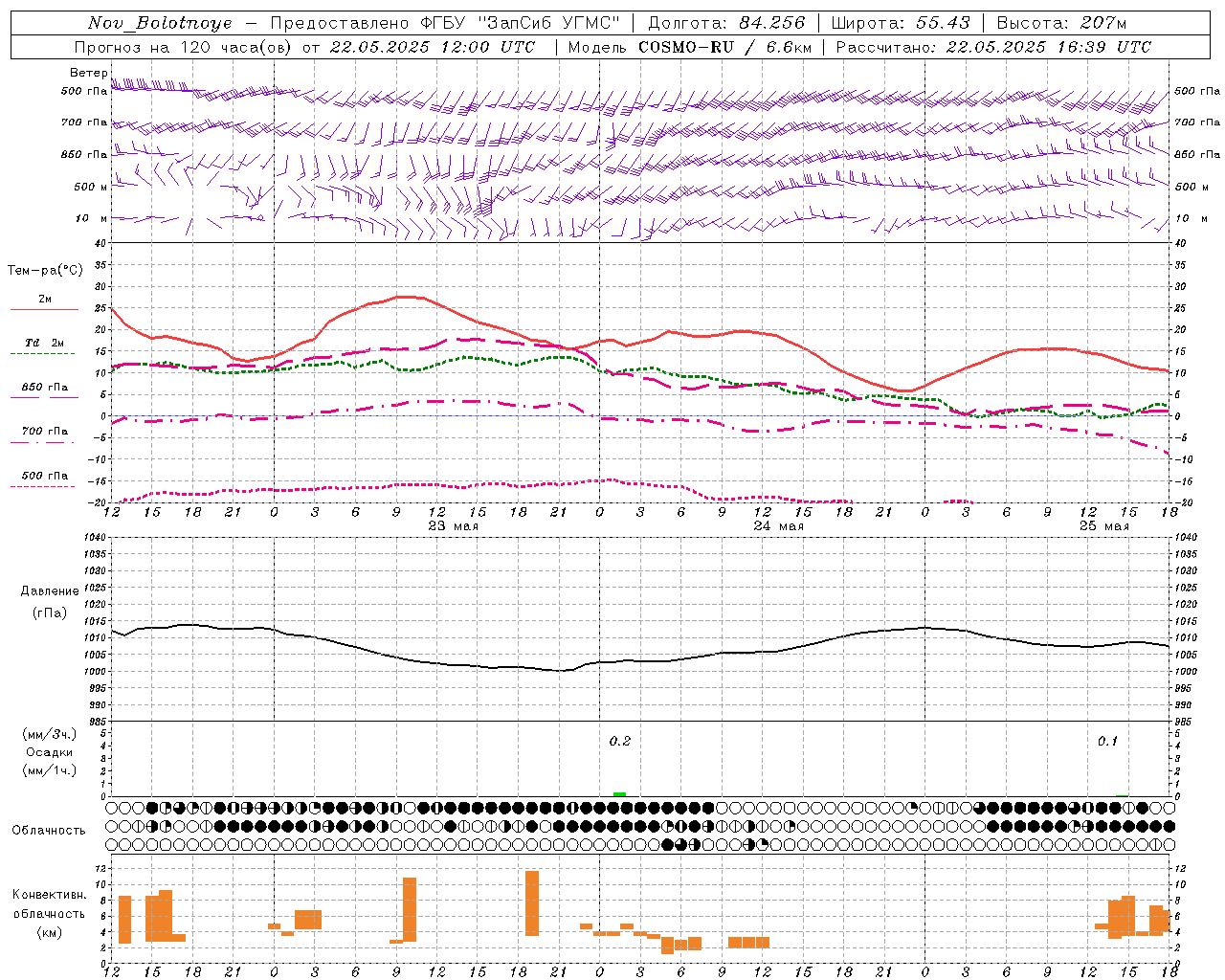Click the (мм/1ч.) units label
Image resolution: width=1225 pixels, height=980 pixels.
coord(49,770)
